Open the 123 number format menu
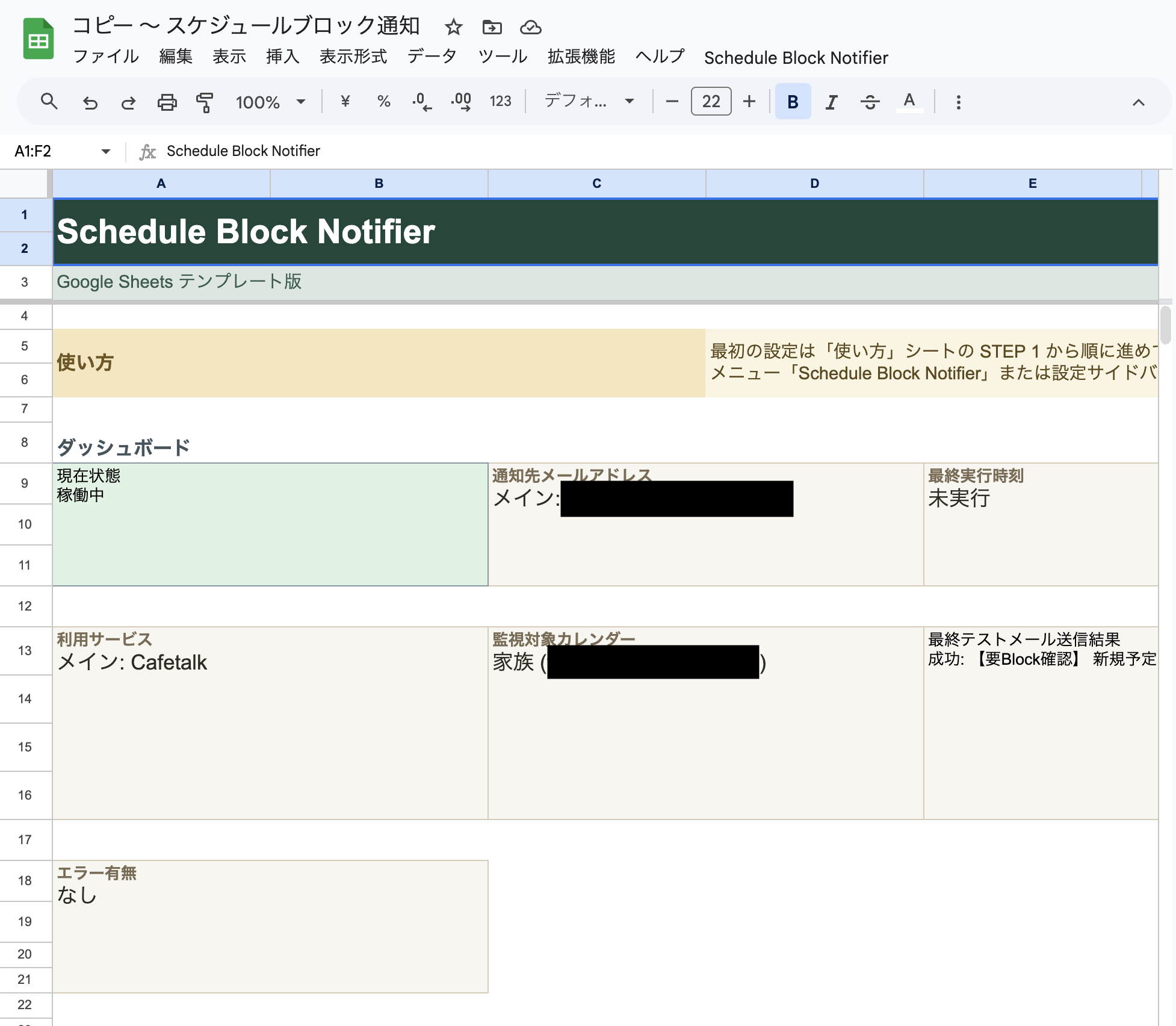Viewport: 1176px width, 1026px height. 500,102
